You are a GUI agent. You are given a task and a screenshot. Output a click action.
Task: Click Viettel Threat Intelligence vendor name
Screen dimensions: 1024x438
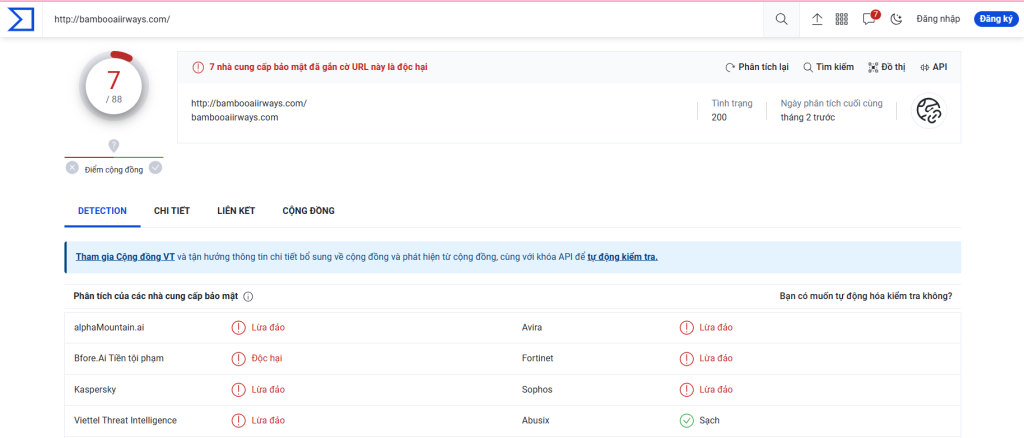pos(125,420)
